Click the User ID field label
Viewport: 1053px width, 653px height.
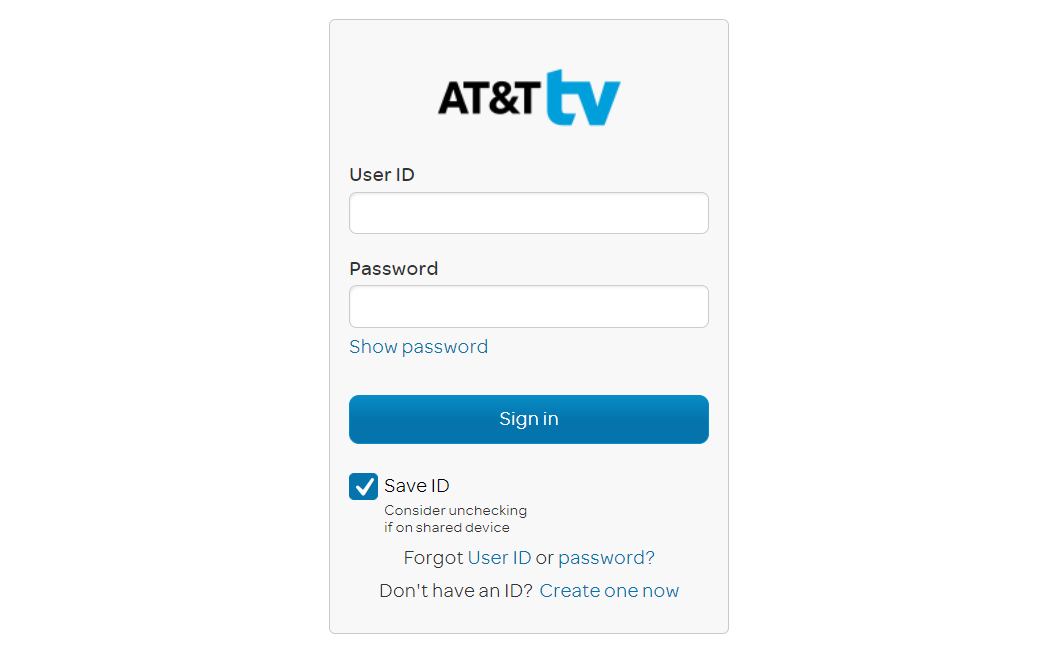[381, 175]
